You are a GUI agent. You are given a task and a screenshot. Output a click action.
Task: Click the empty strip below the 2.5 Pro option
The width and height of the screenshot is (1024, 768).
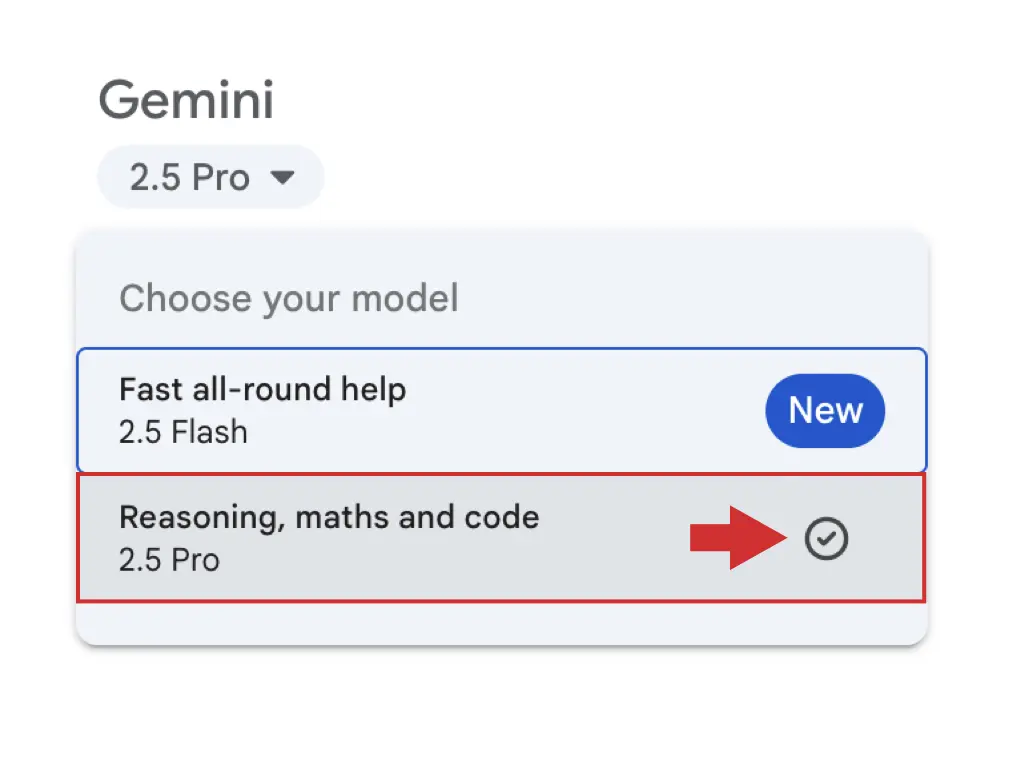pos(500,624)
